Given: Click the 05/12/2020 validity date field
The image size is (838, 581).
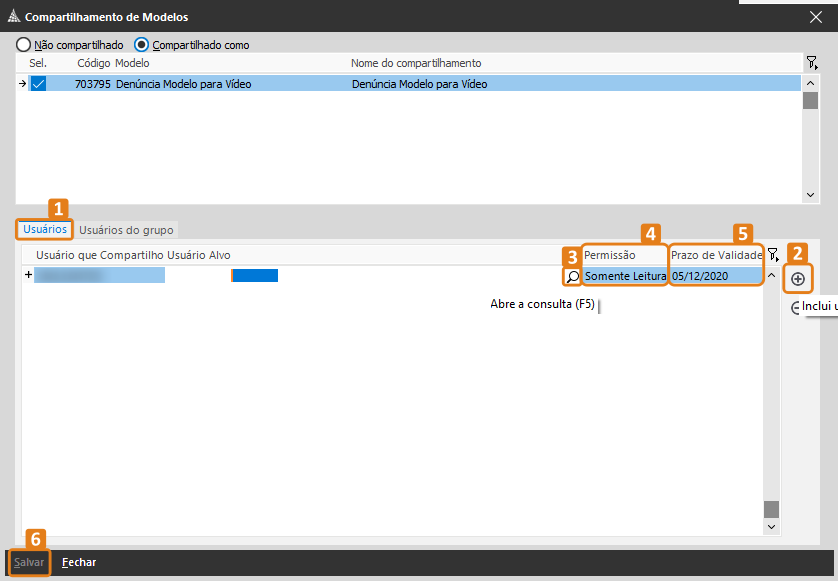Looking at the screenshot, I should (x=716, y=276).
